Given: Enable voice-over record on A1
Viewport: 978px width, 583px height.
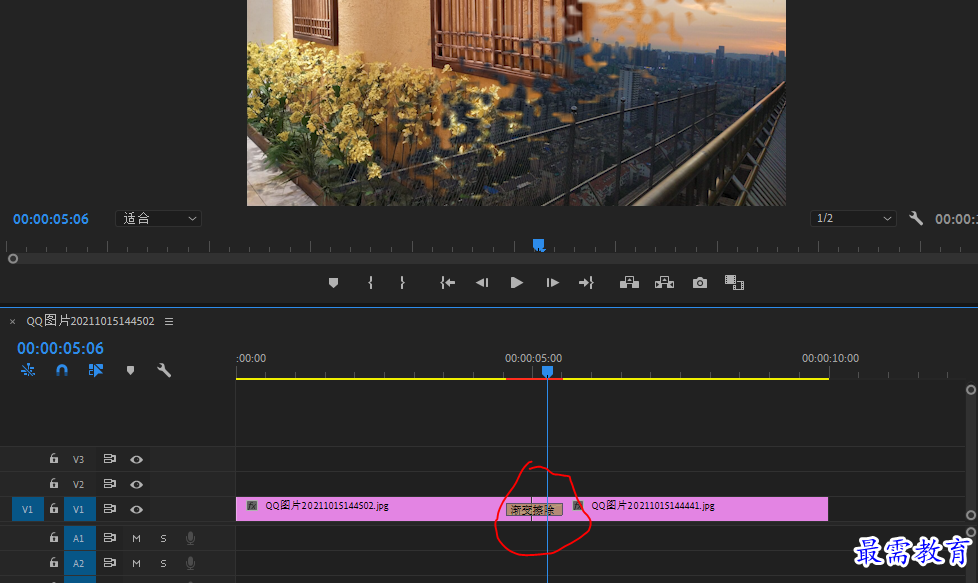Looking at the screenshot, I should tap(190, 538).
